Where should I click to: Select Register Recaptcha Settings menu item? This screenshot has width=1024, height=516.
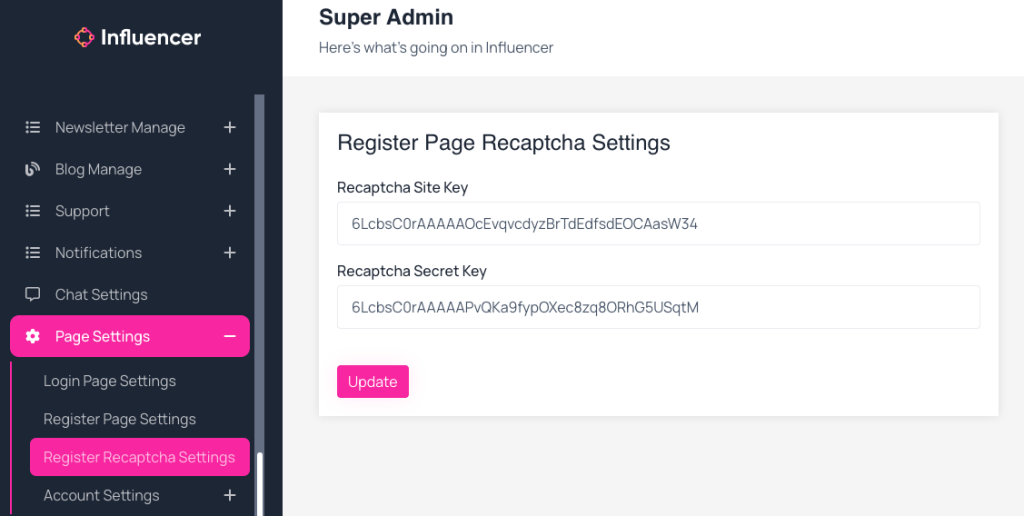(x=139, y=457)
